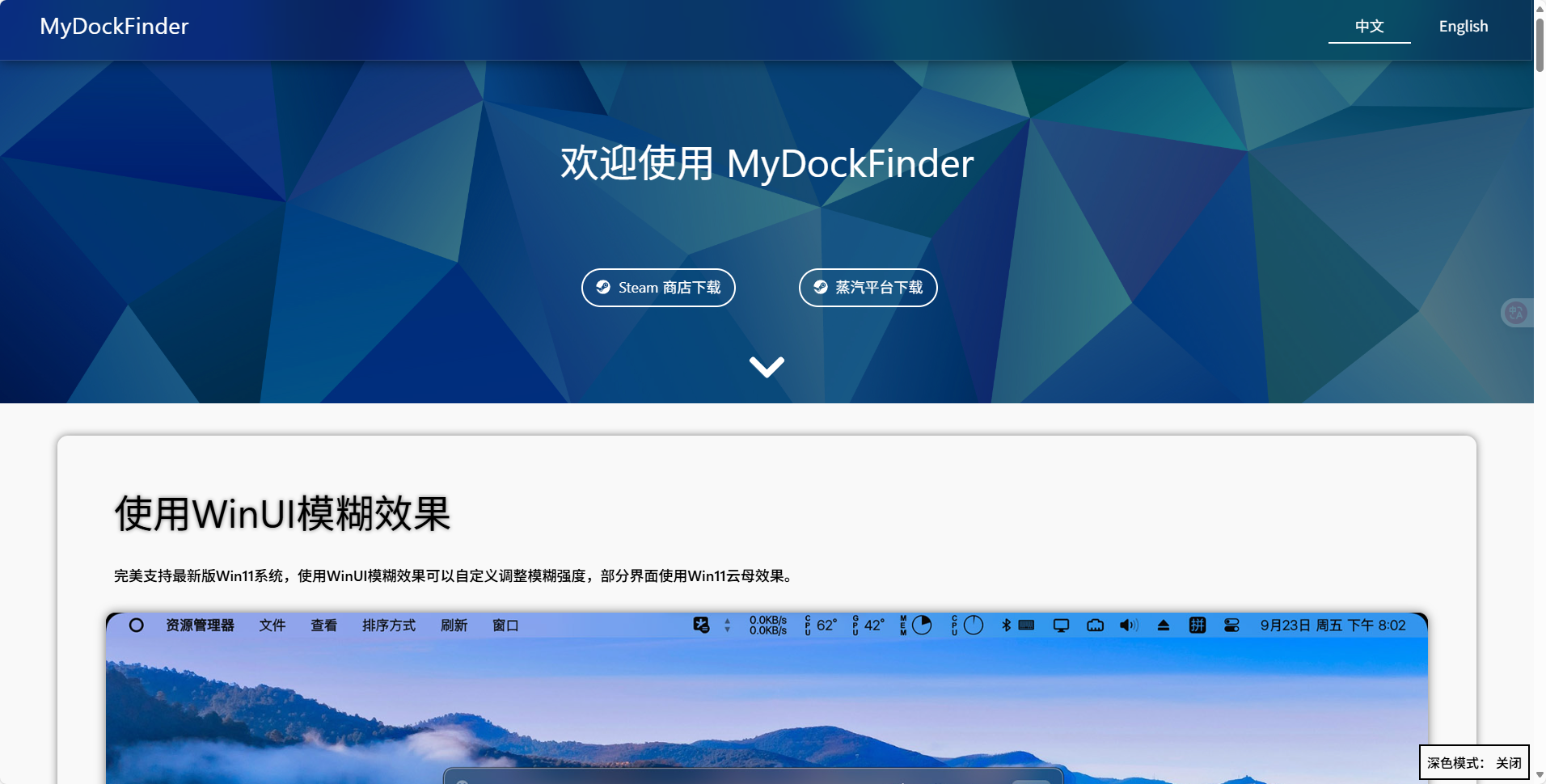Click the GPU temperature 42° indicator

869,625
